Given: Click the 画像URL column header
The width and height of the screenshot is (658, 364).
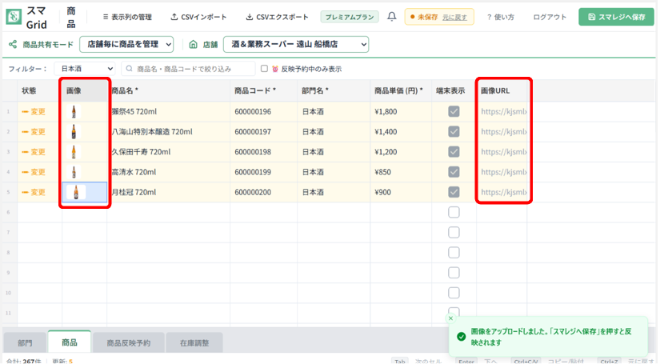Looking at the screenshot, I should click(501, 90).
